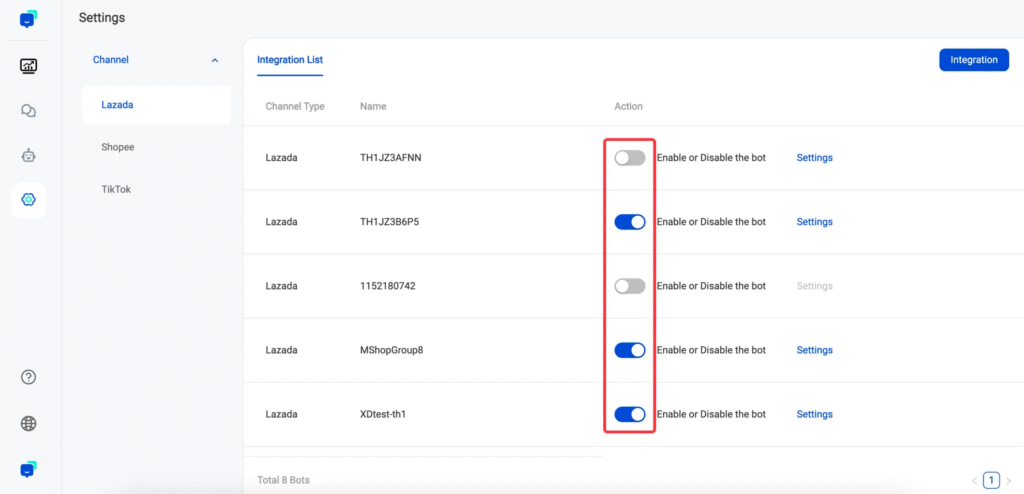Switch to the Integration List tab
Screen dimensions: 1024x494
point(290,60)
